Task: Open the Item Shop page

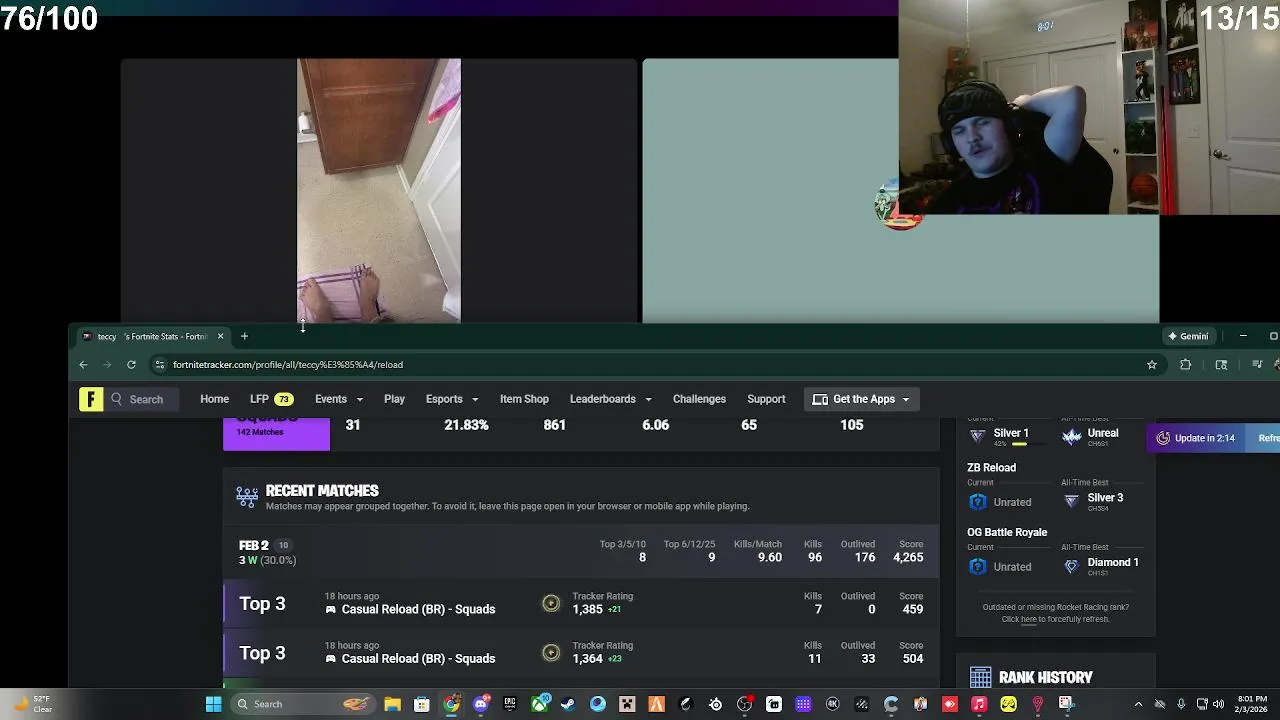Action: pyautogui.click(x=524, y=399)
